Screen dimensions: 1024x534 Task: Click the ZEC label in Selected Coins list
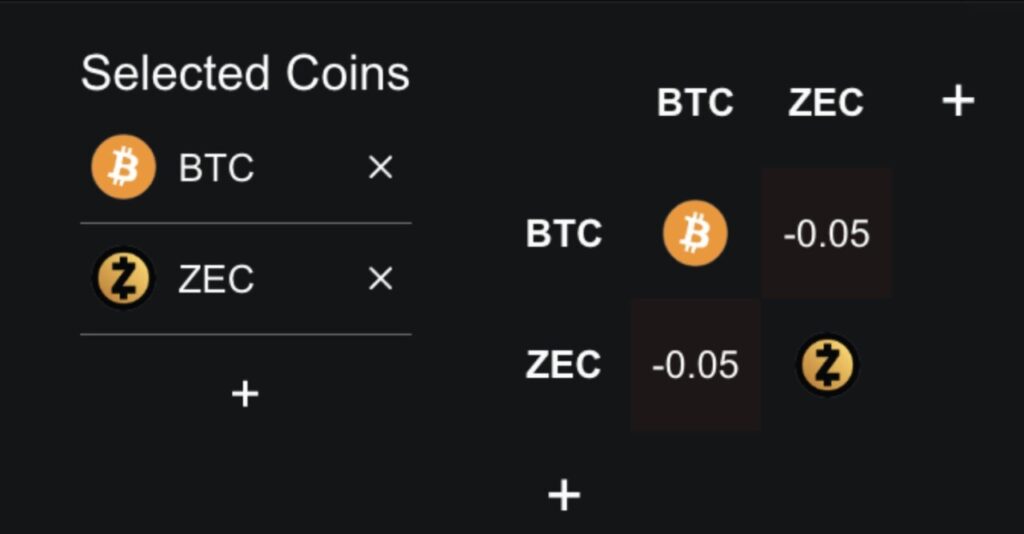[x=216, y=280]
